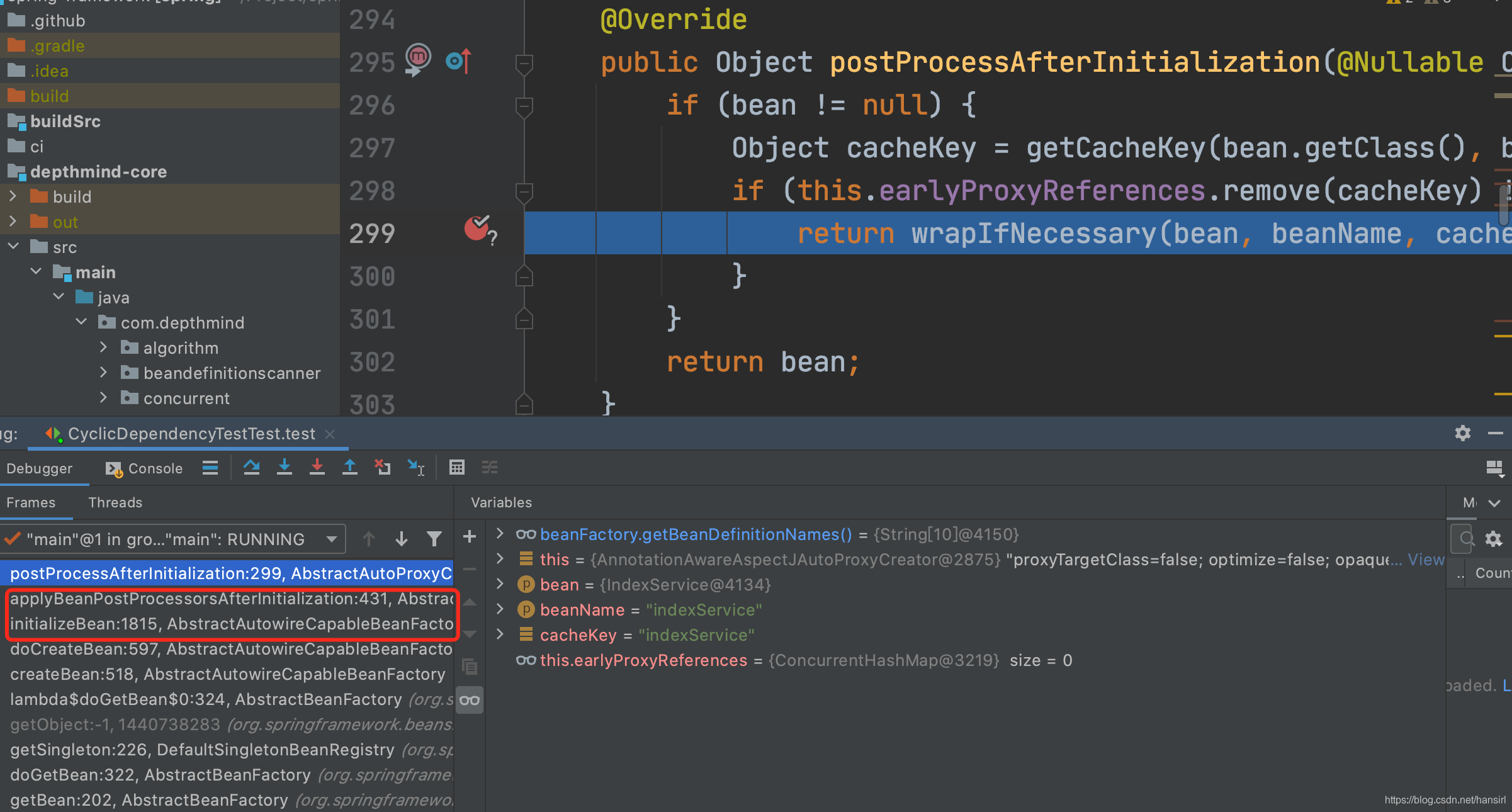The height and width of the screenshot is (812, 1512).
Task: Toggle breakpoint on line 299
Action: pos(477,229)
